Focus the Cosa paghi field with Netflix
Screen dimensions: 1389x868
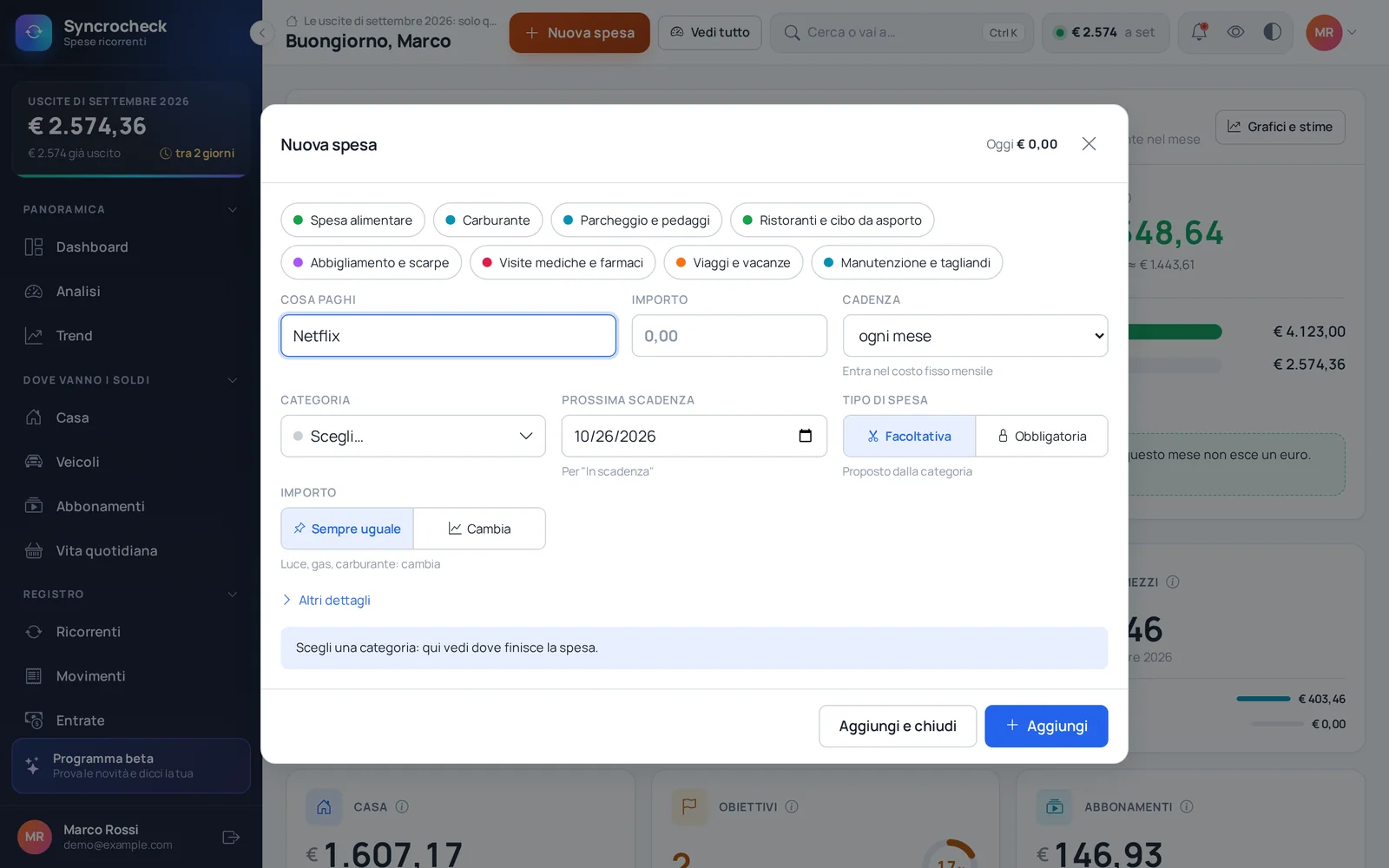[x=448, y=336]
